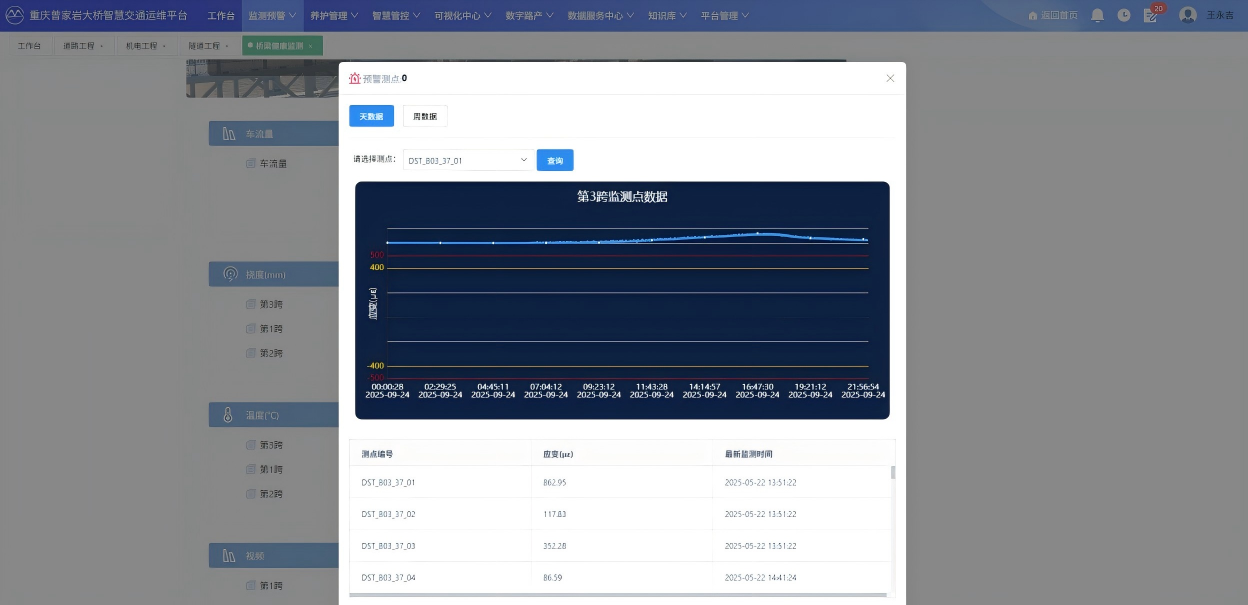Open 工作台 in the top navigation bar
1248x605 pixels.
(x=222, y=16)
